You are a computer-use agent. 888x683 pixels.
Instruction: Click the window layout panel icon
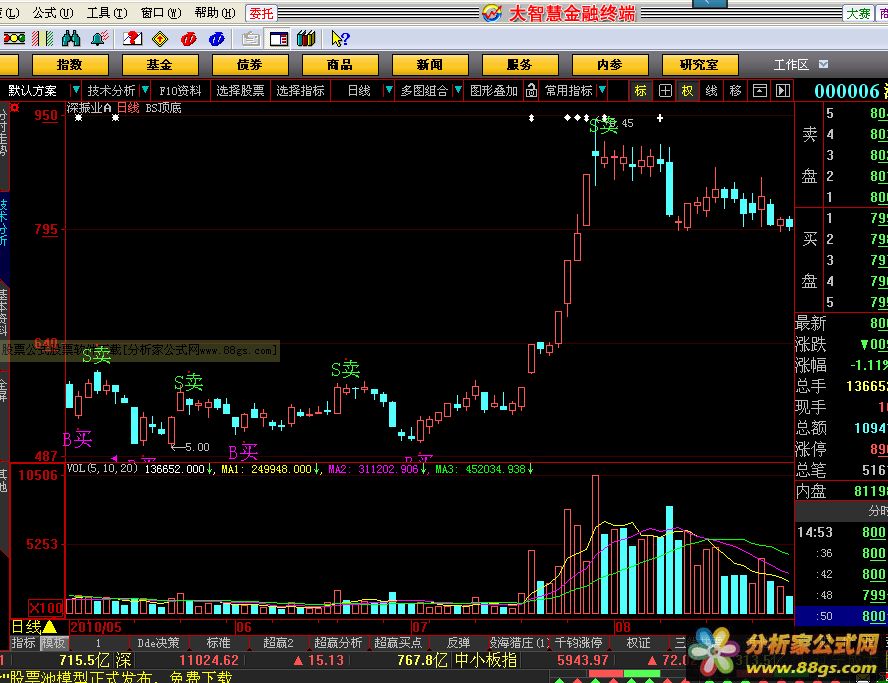pyautogui.click(x=279, y=39)
